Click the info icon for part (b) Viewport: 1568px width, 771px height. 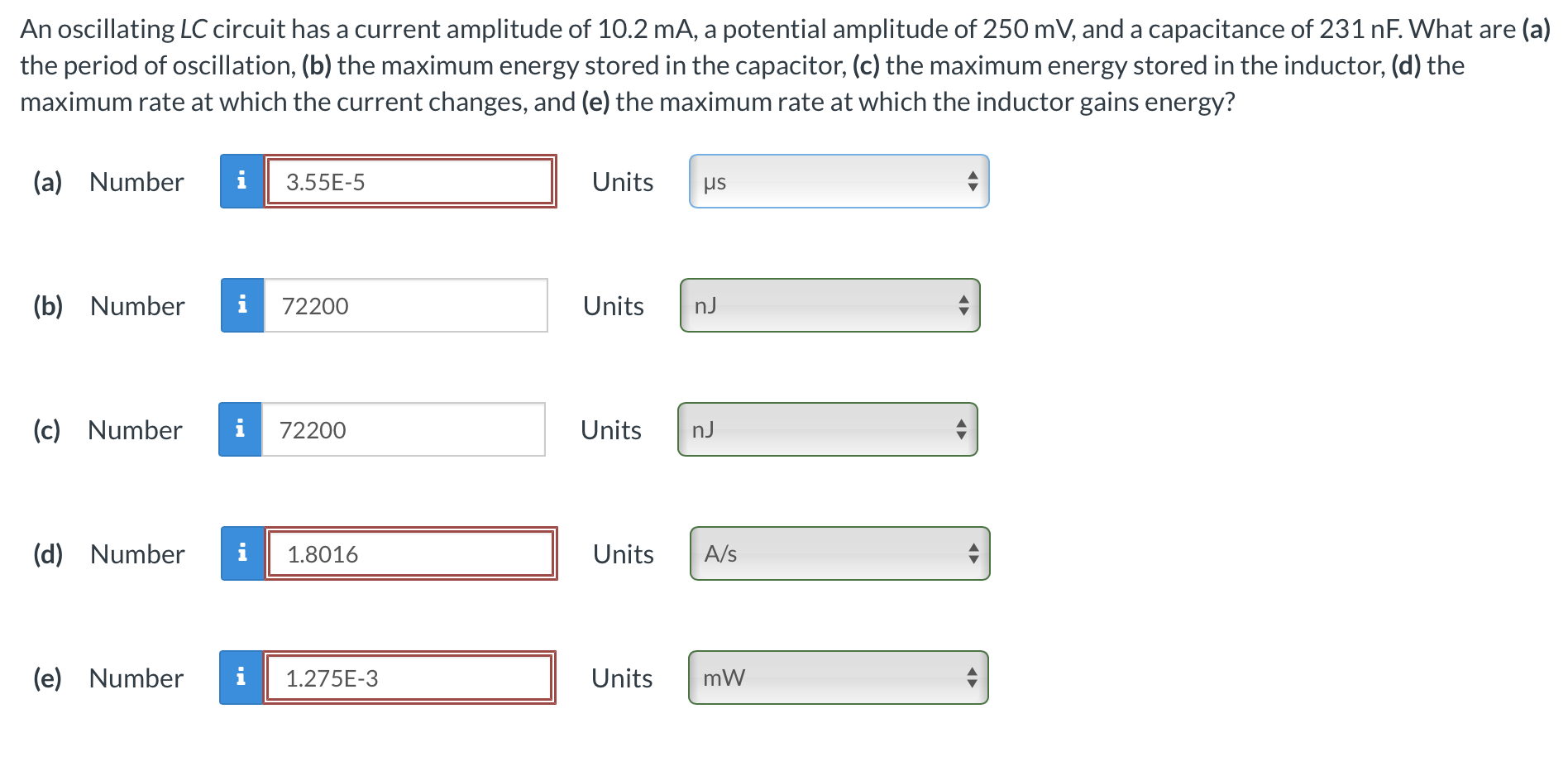coord(241,305)
